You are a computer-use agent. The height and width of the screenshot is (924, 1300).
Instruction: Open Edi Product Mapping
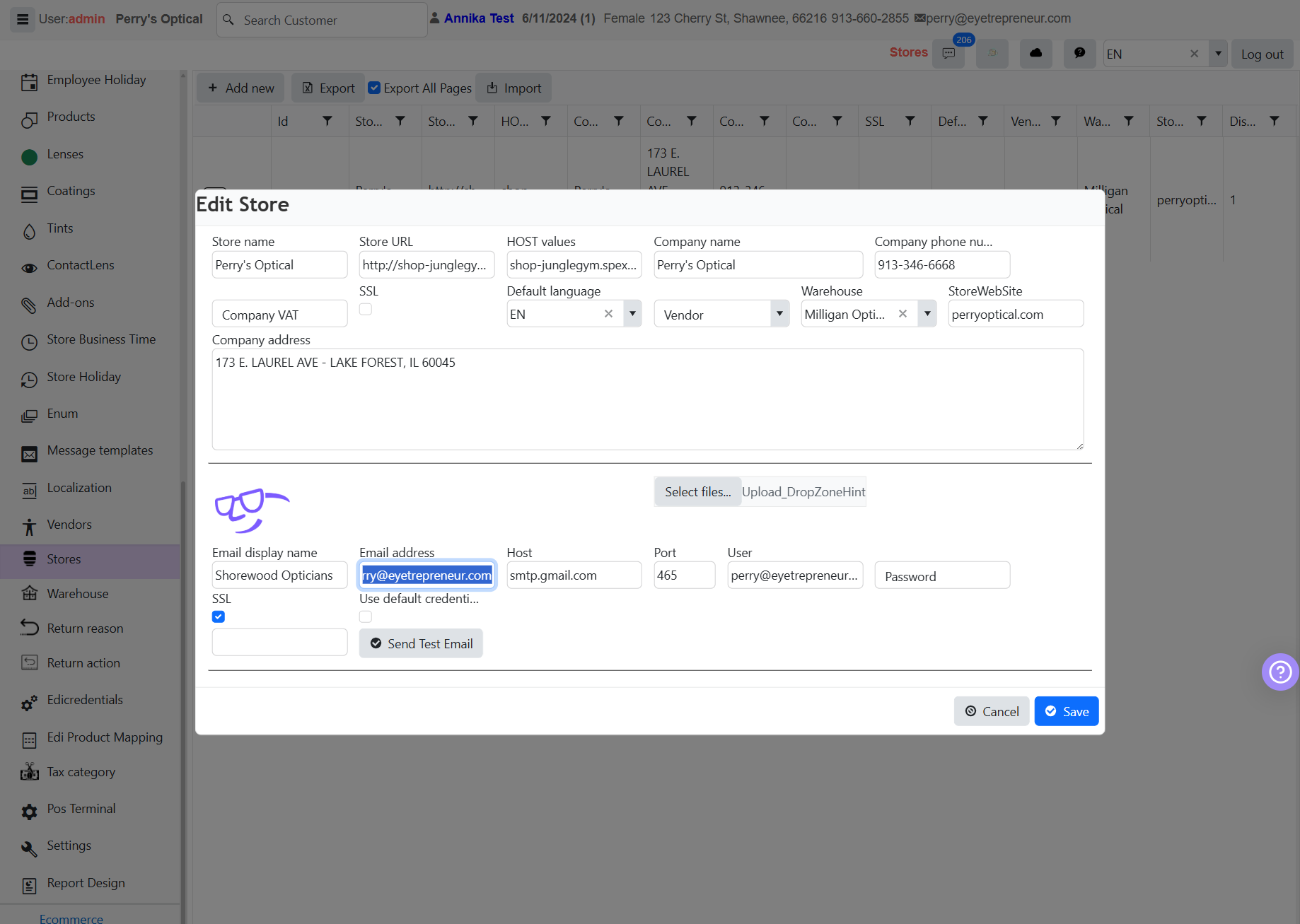[x=105, y=737]
